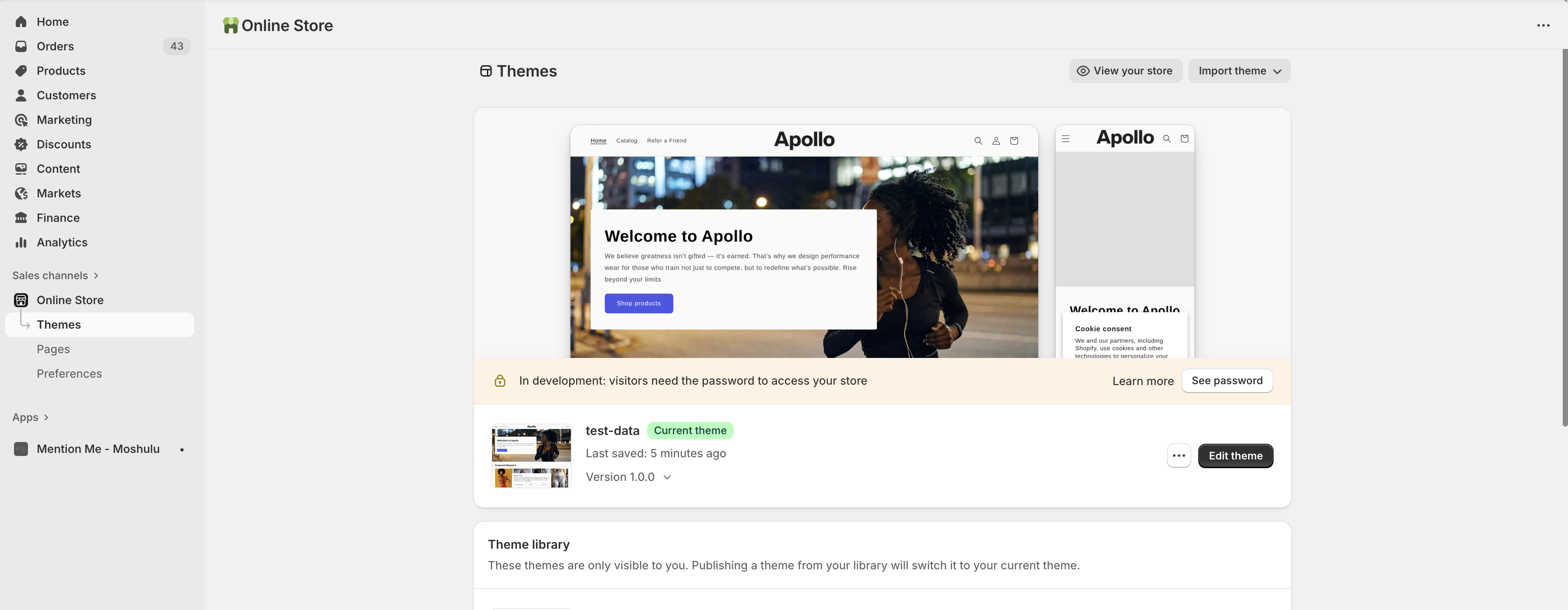The height and width of the screenshot is (610, 1568).
Task: Click the Analytics icon in sidebar
Action: tap(21, 242)
